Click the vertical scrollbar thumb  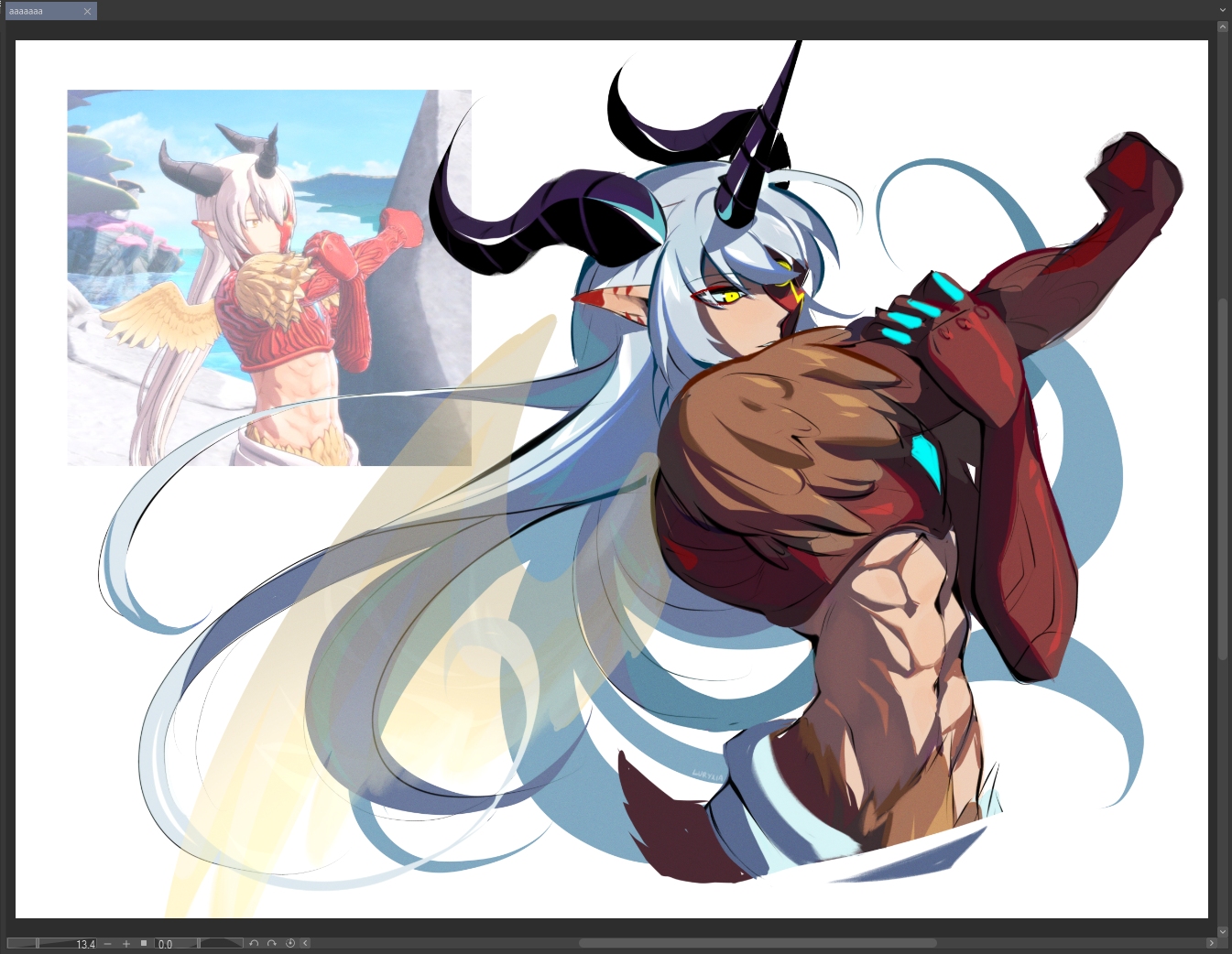1223,476
